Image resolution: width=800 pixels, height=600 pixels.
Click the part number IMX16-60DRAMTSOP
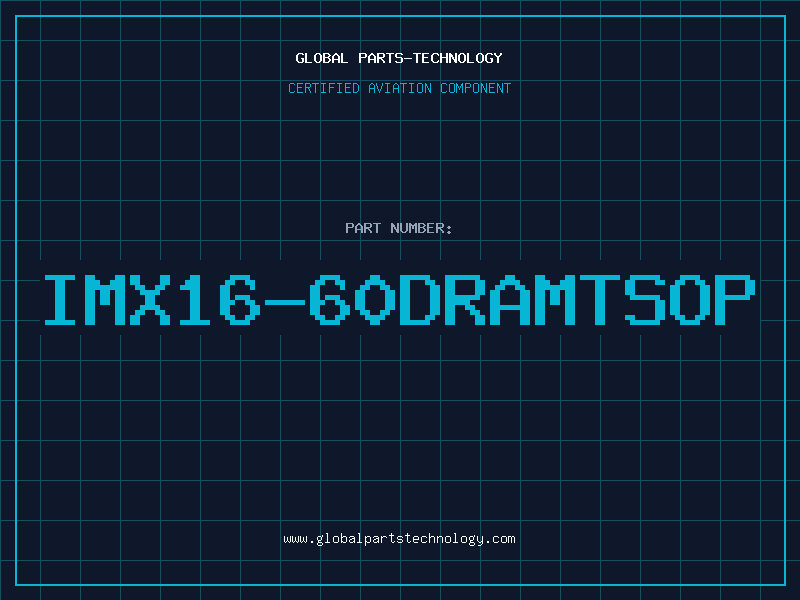pyautogui.click(x=399, y=300)
